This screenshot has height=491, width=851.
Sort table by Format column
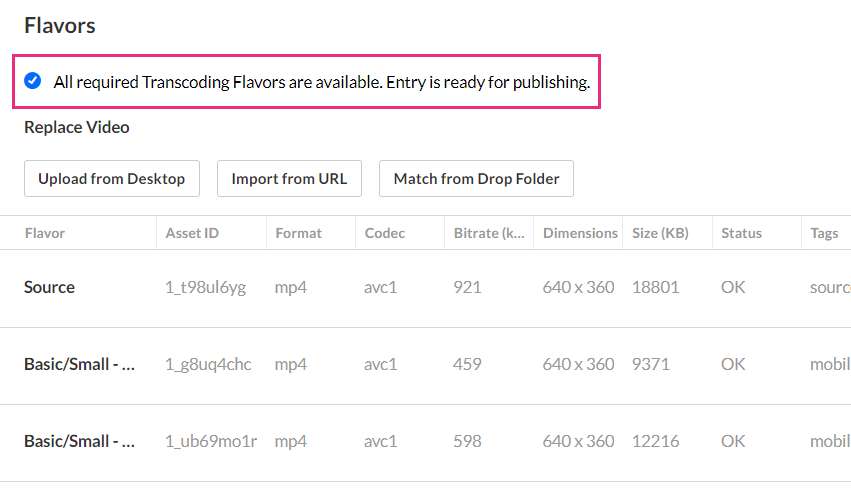(299, 233)
